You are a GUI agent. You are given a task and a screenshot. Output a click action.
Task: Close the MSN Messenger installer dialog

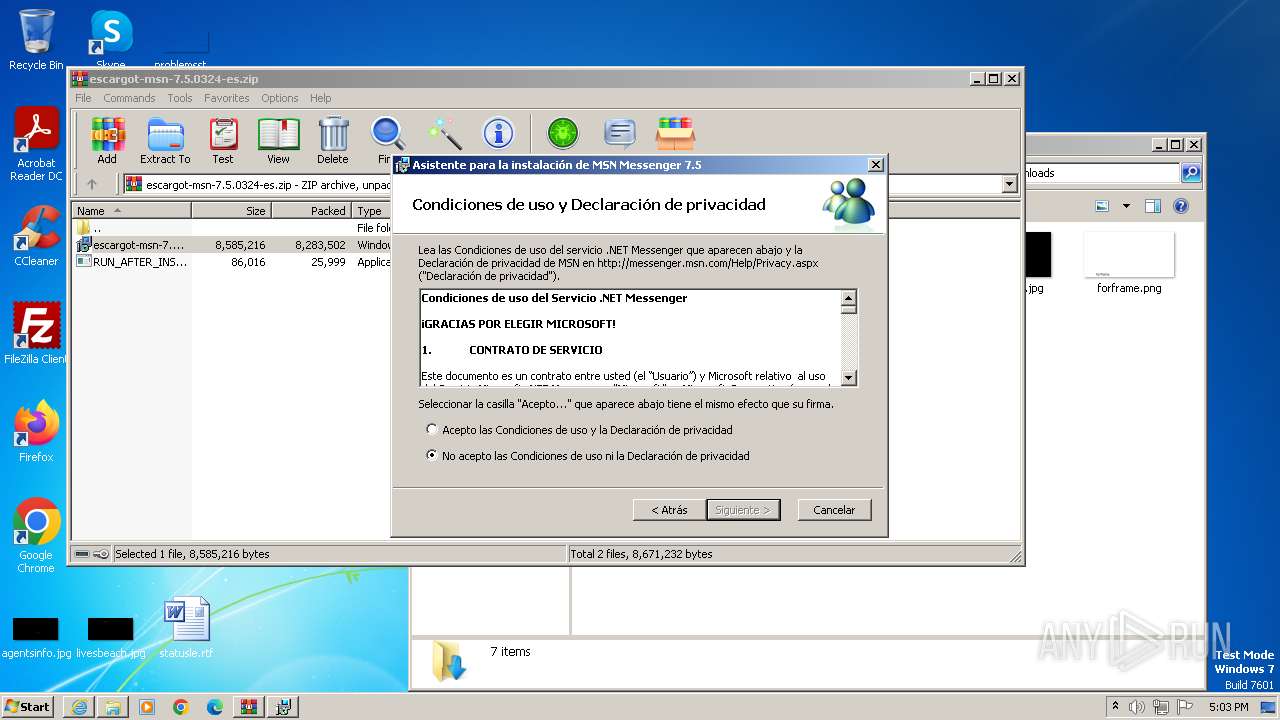tap(875, 165)
